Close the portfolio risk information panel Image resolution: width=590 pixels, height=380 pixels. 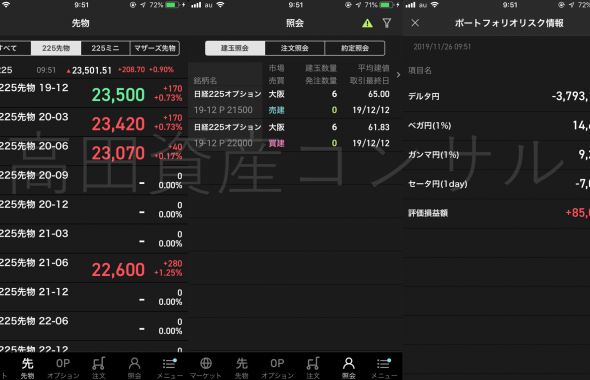click(415, 23)
